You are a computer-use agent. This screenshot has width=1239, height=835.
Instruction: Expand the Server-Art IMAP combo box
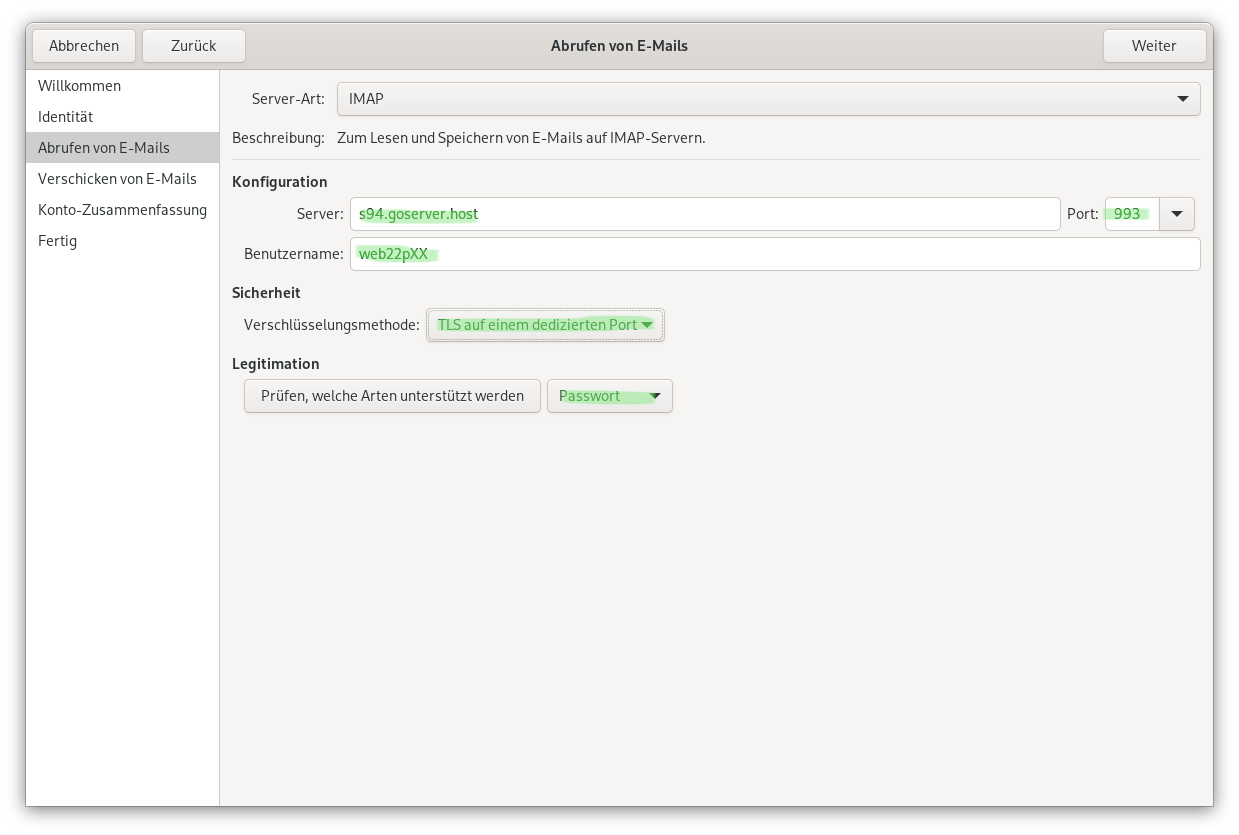767,99
